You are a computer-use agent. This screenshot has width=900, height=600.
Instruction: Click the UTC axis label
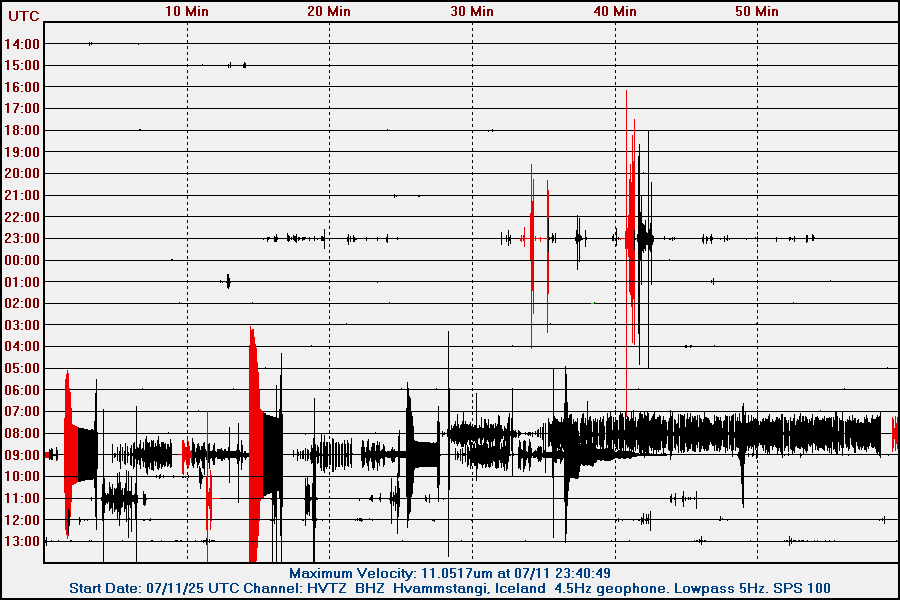(24, 16)
